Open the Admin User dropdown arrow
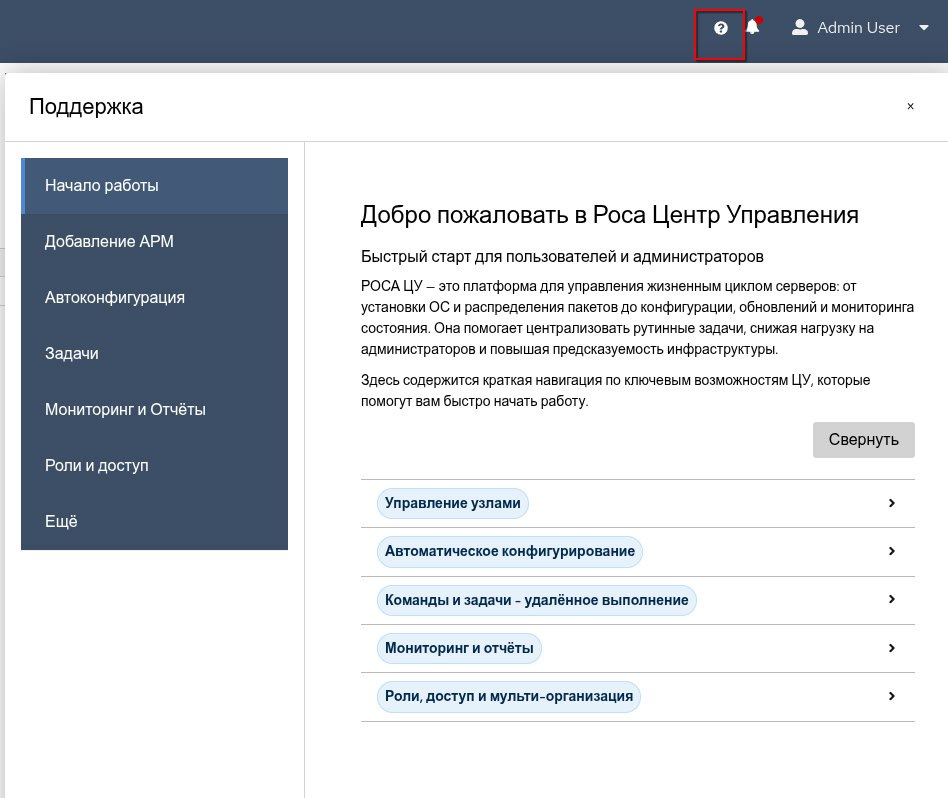The height and width of the screenshot is (798, 948). coord(923,28)
